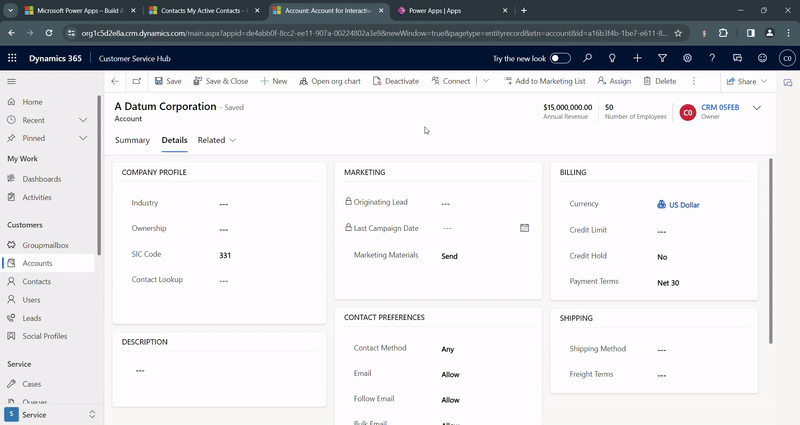Click the SIC Code field value
Viewport: 800px width, 425px height.
pyautogui.click(x=226, y=255)
